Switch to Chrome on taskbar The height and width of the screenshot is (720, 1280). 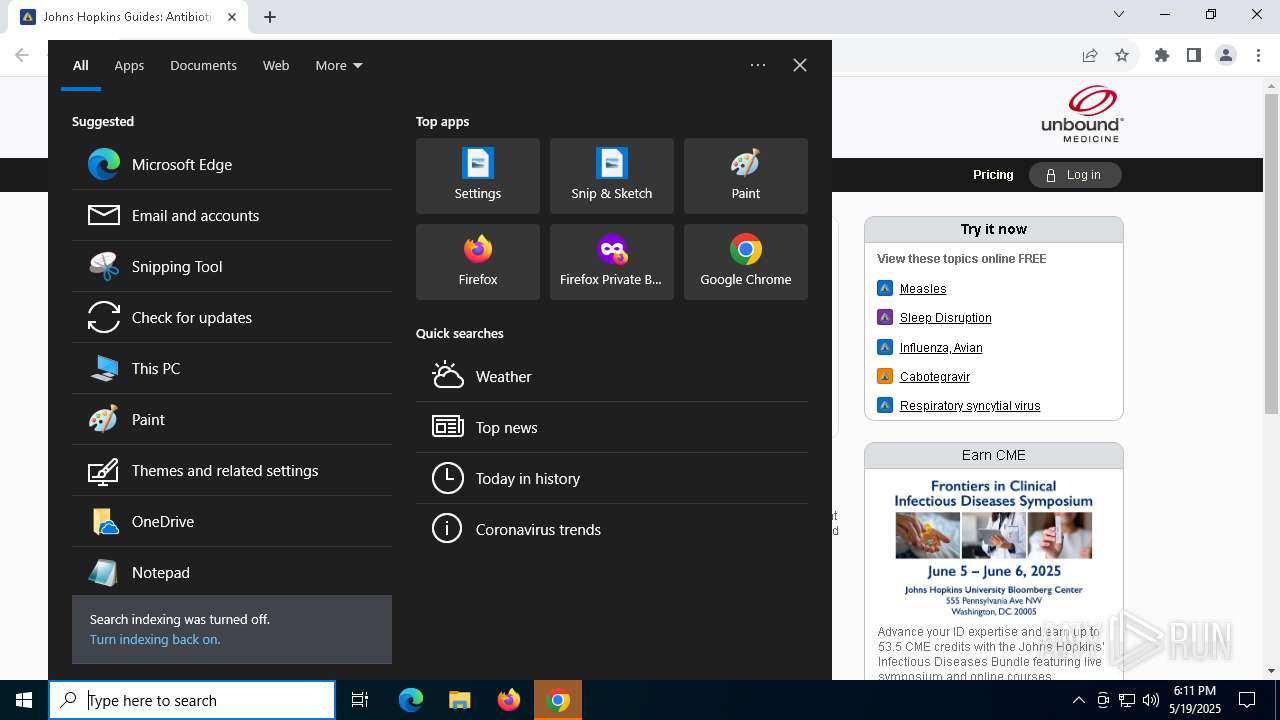[558, 700]
